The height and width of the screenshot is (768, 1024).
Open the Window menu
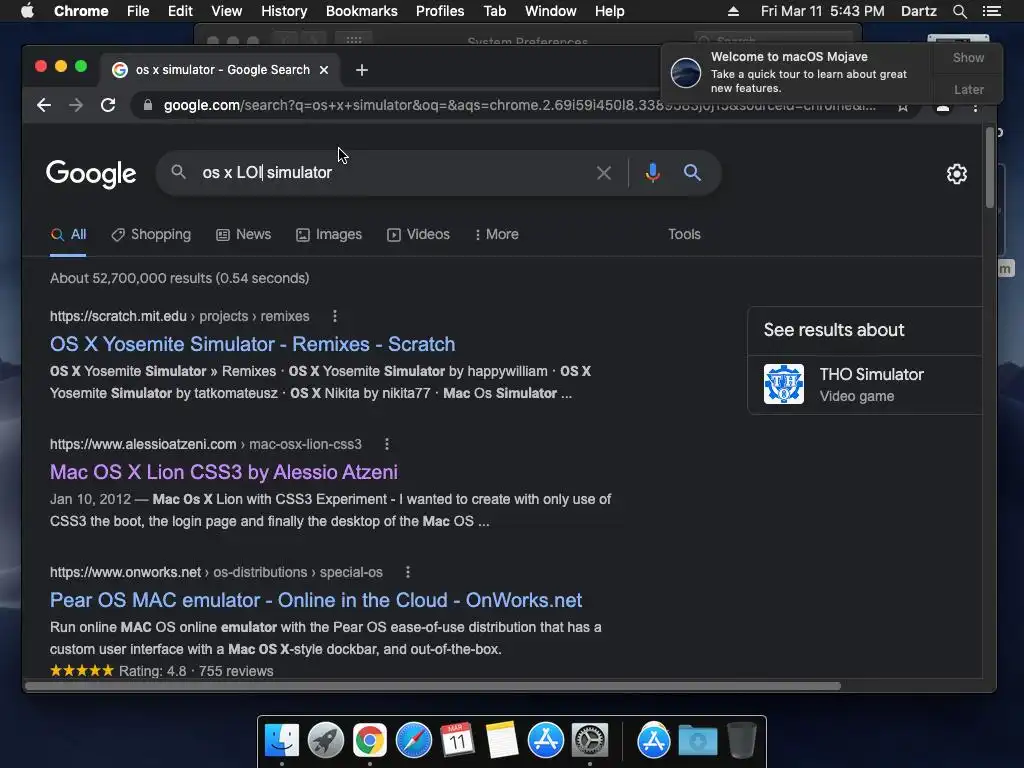(x=551, y=11)
